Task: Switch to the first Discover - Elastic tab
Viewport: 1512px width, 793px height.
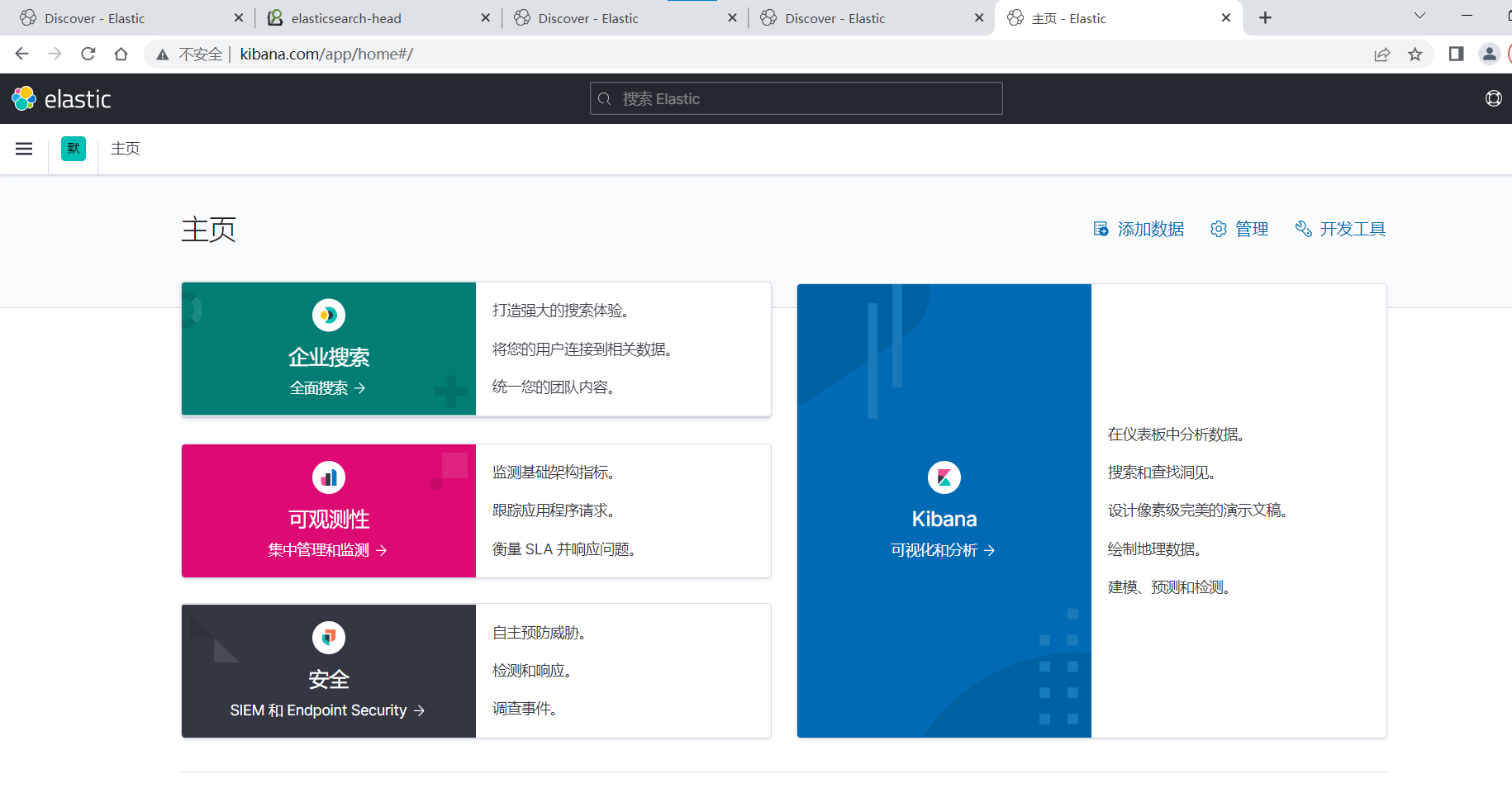Action: [x=132, y=18]
